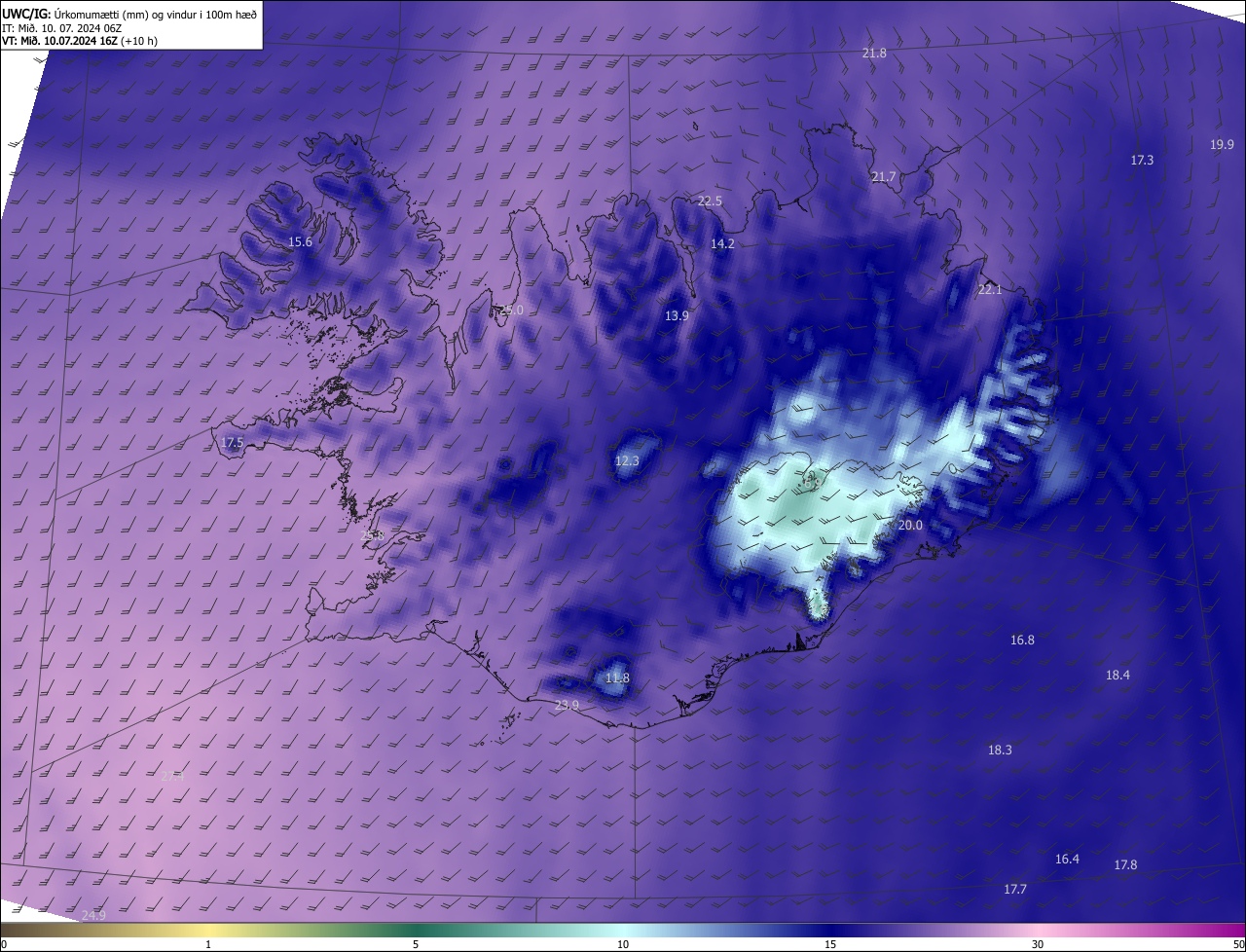Click the 15.6 value in the Westfjords
The width and height of the screenshot is (1246, 952).
pos(300,241)
